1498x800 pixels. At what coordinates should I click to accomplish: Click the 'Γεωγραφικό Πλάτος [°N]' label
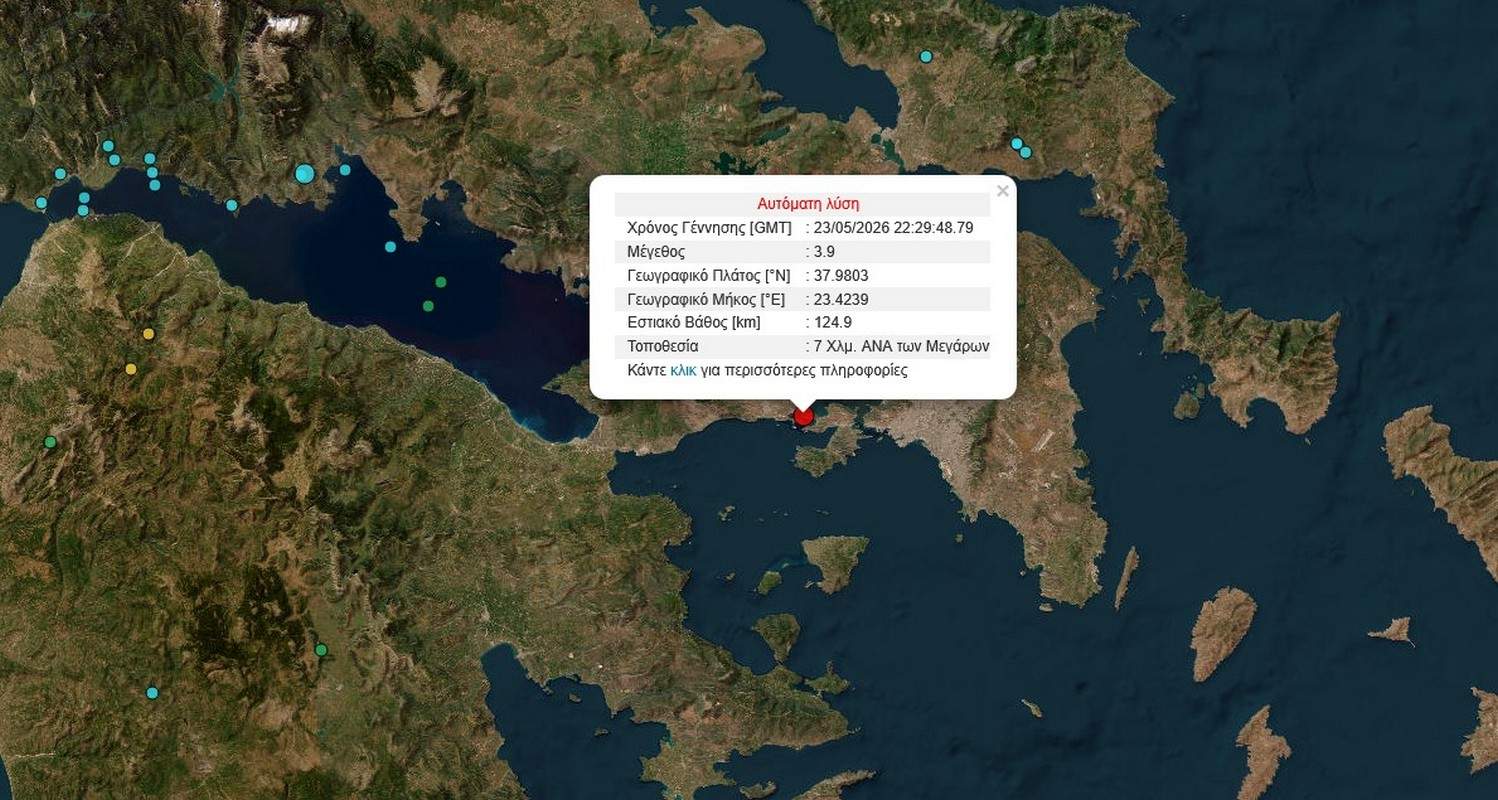708,275
